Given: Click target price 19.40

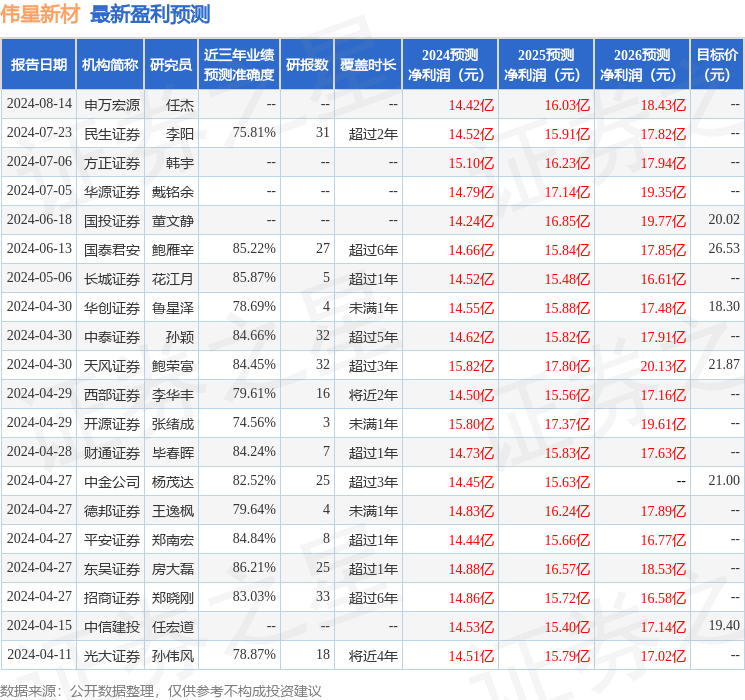Looking at the screenshot, I should click(724, 625).
